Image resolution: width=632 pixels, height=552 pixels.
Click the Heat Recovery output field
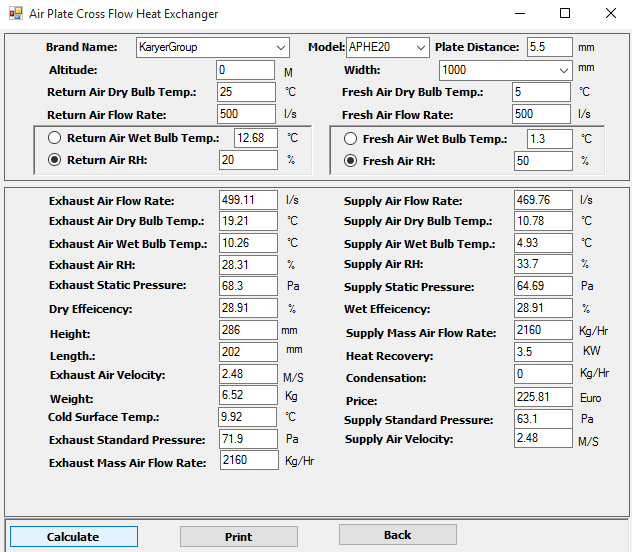pos(543,352)
